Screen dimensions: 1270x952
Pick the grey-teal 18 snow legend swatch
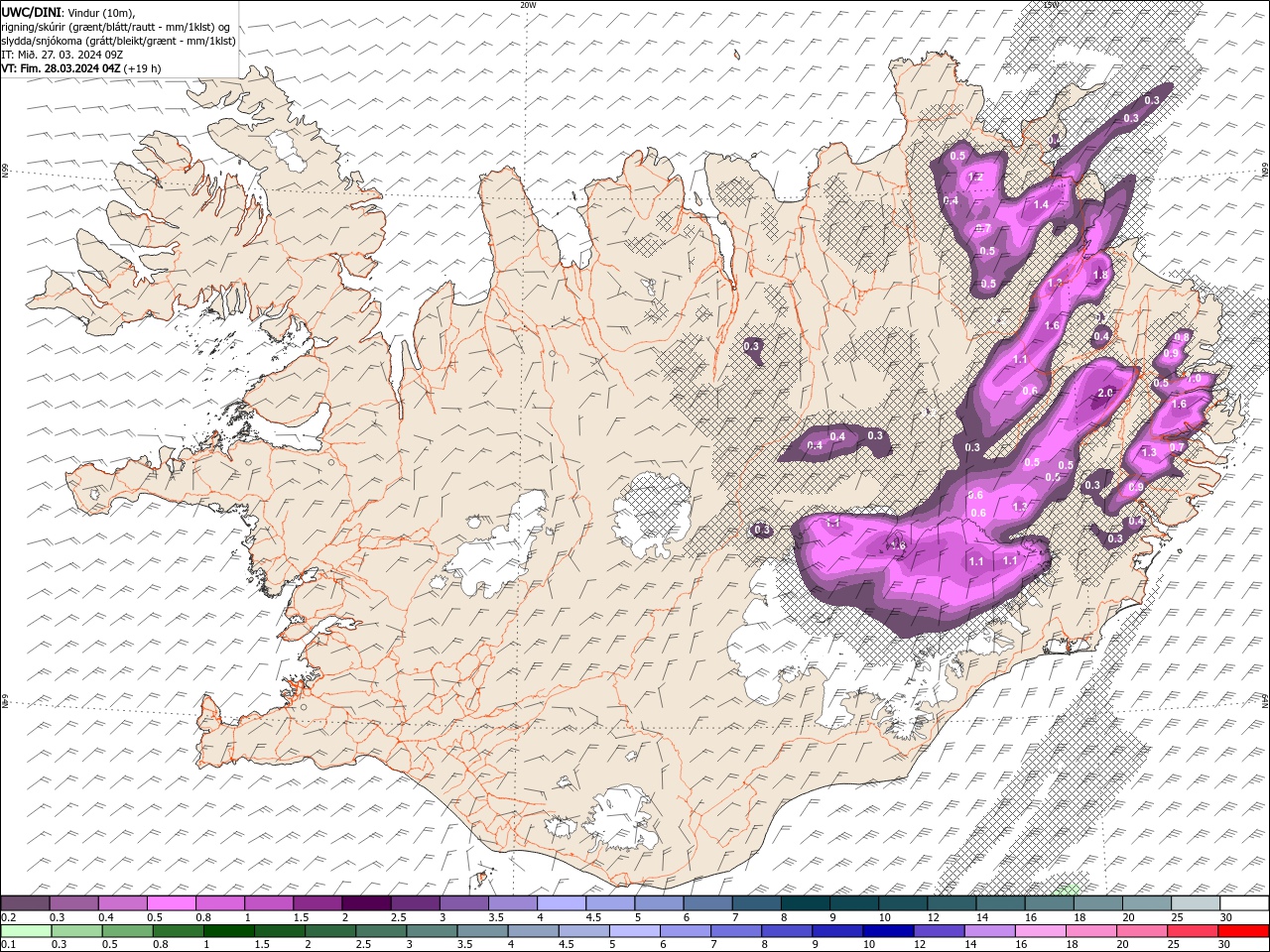tap(1097, 903)
